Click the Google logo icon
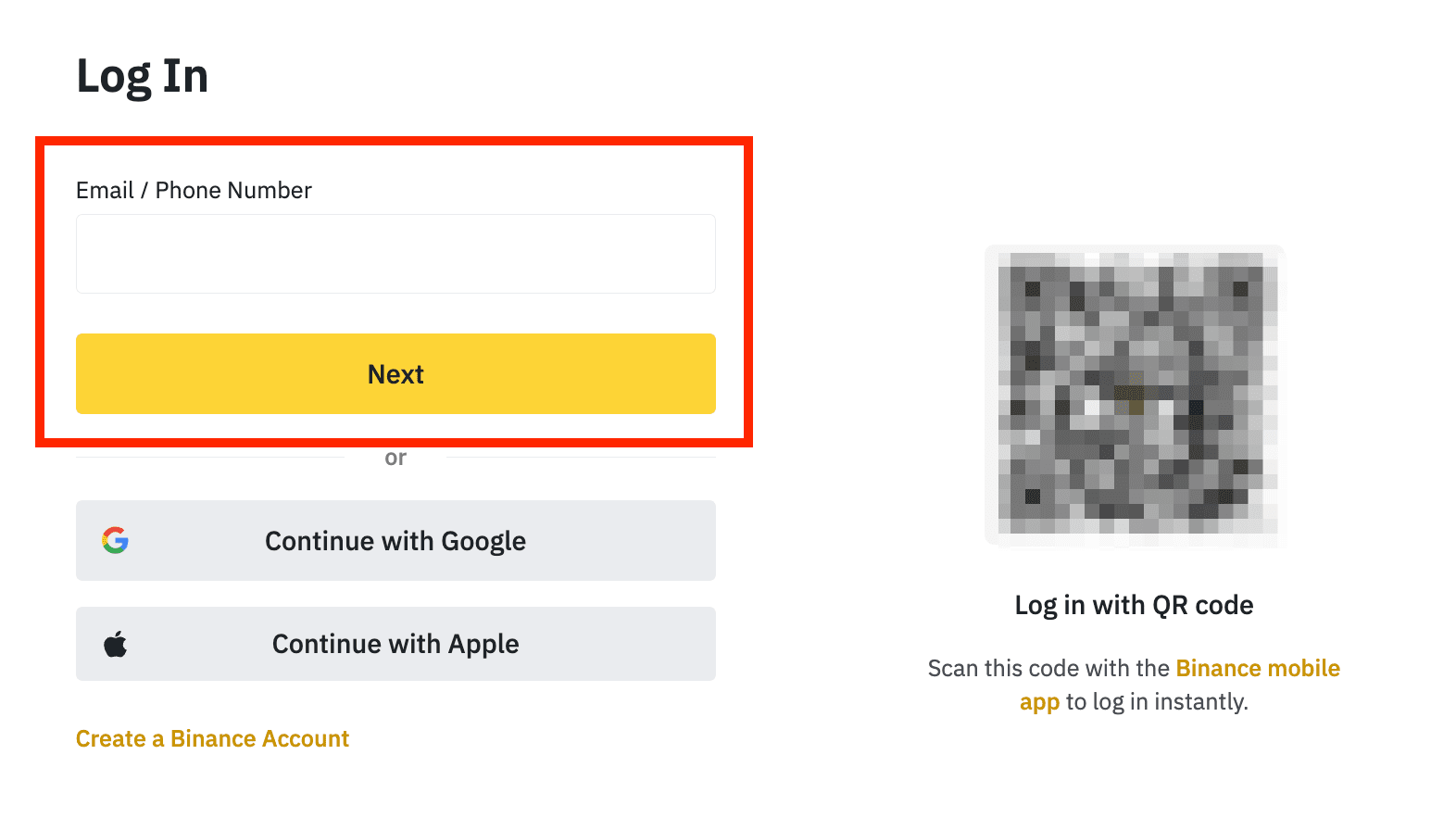 115,540
